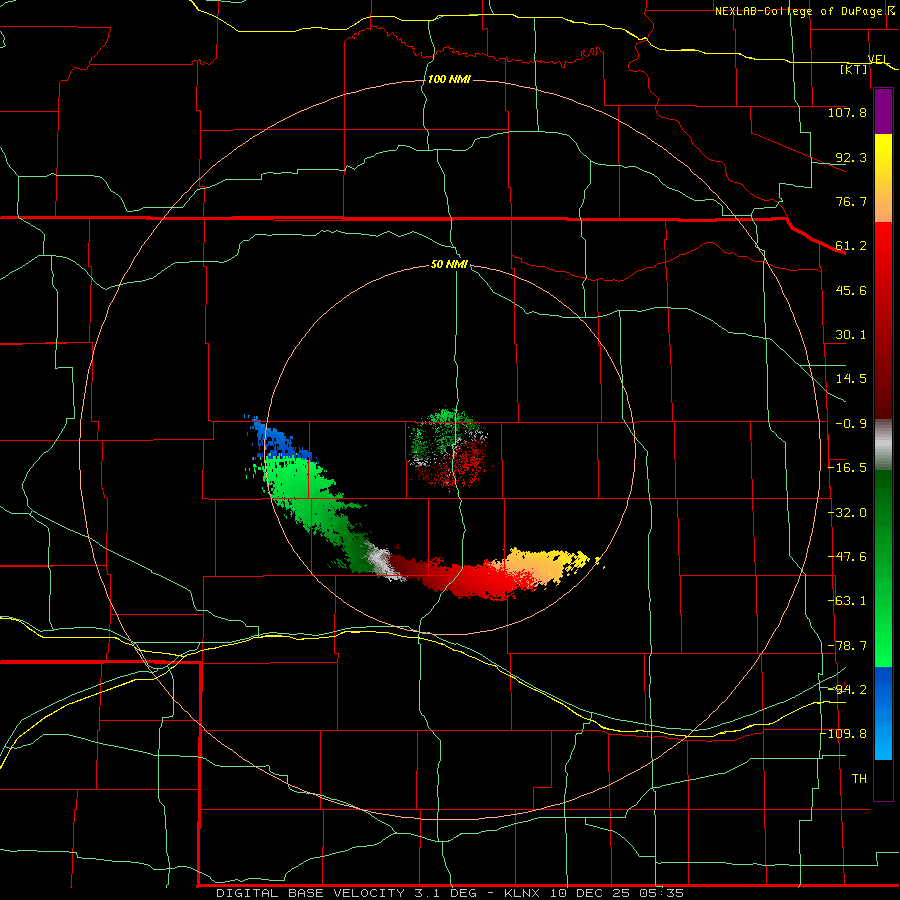Click the circular echo at radar center
This screenshot has width=900, height=900.
coord(449,448)
